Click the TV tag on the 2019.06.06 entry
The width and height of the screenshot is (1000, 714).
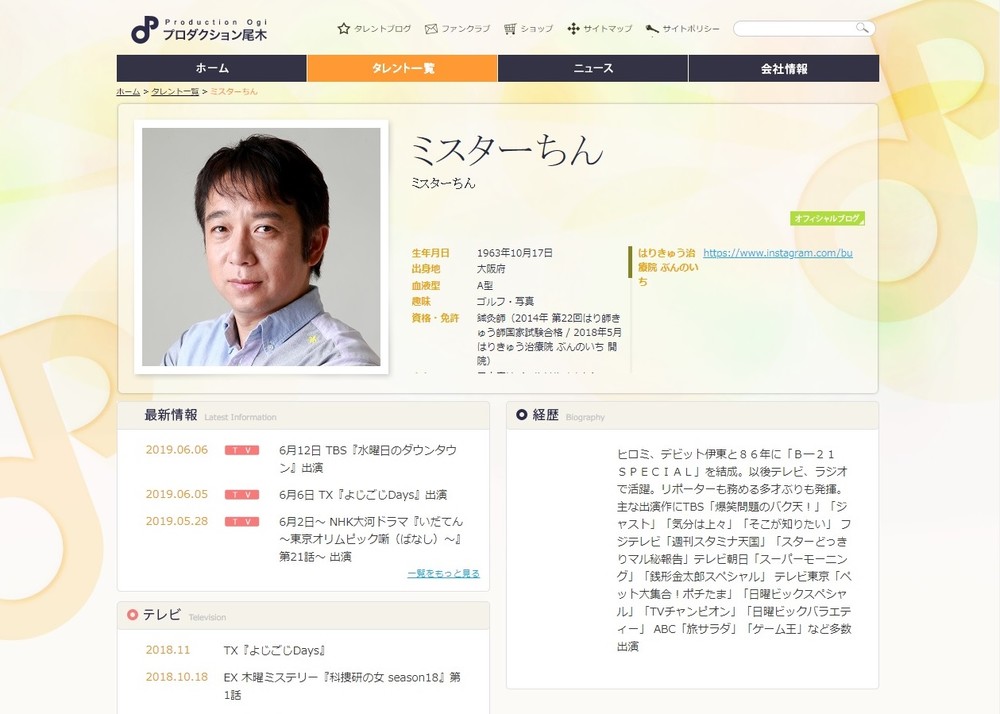(x=242, y=450)
